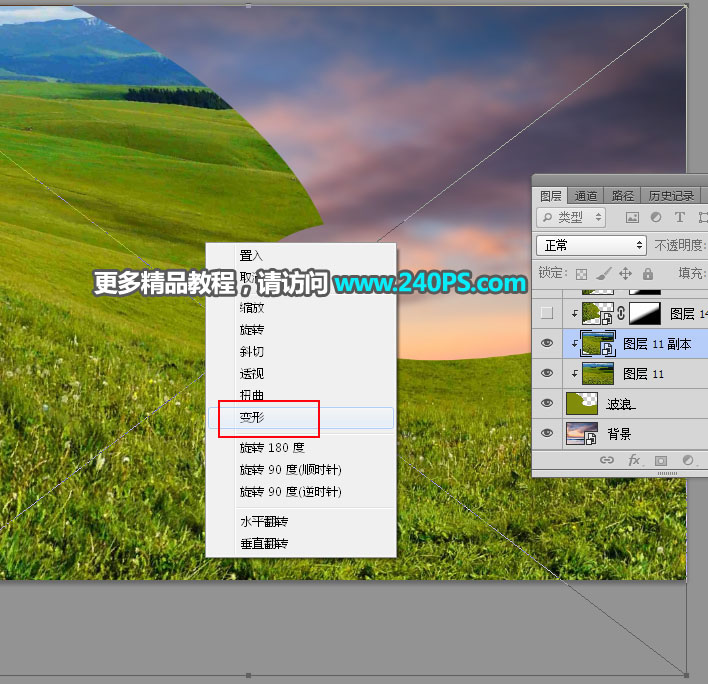Filter layers by adjustment layer type
This screenshot has width=708, height=684.
[x=656, y=217]
